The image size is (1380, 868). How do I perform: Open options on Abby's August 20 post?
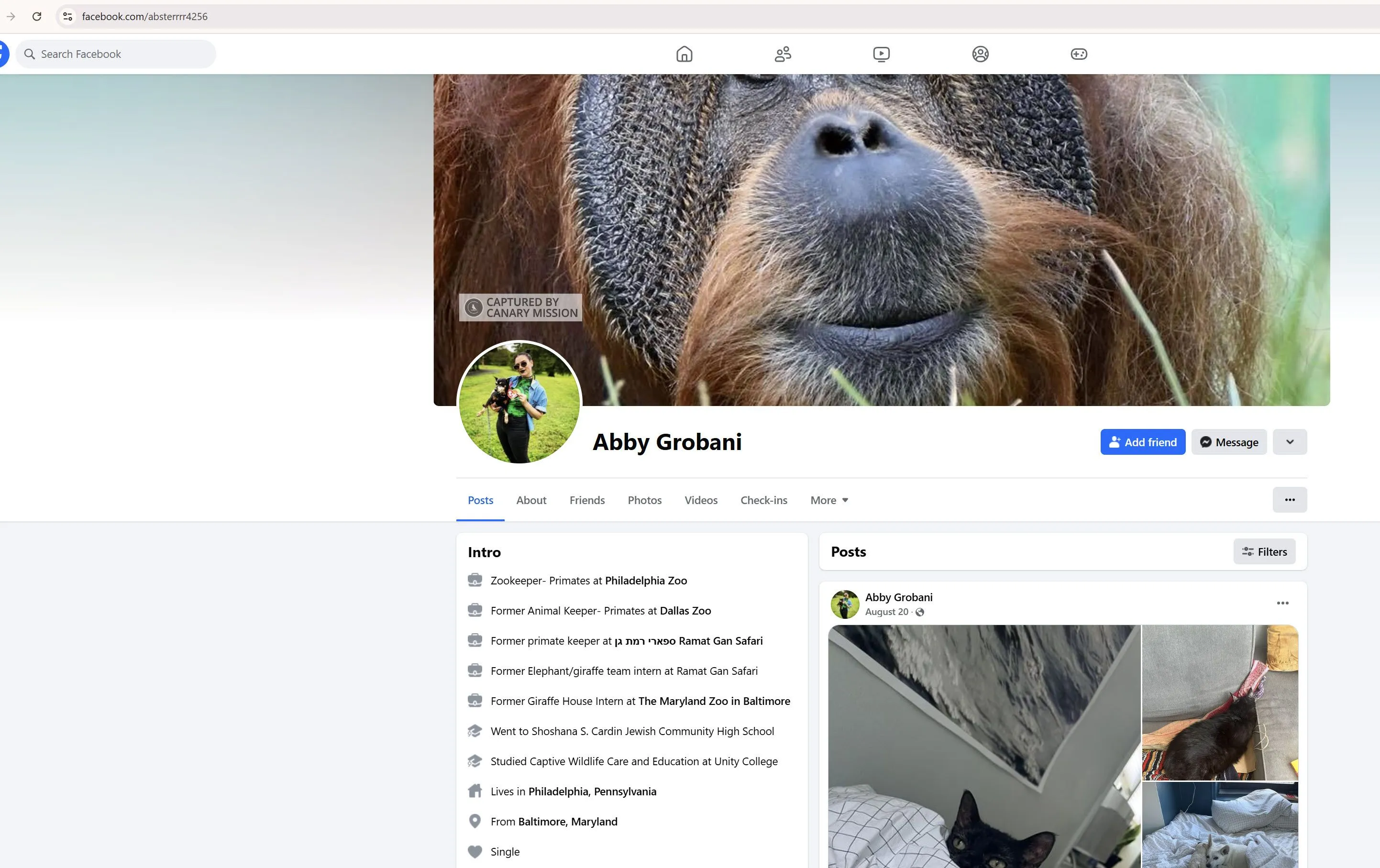click(1283, 603)
